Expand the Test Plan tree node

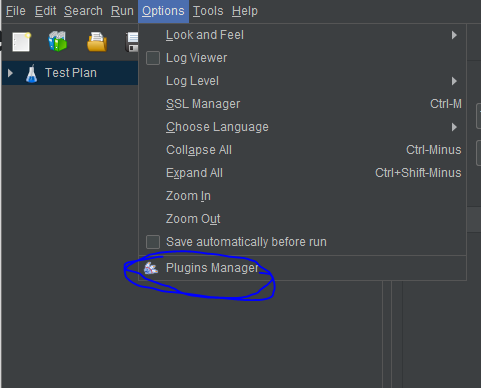(10, 73)
